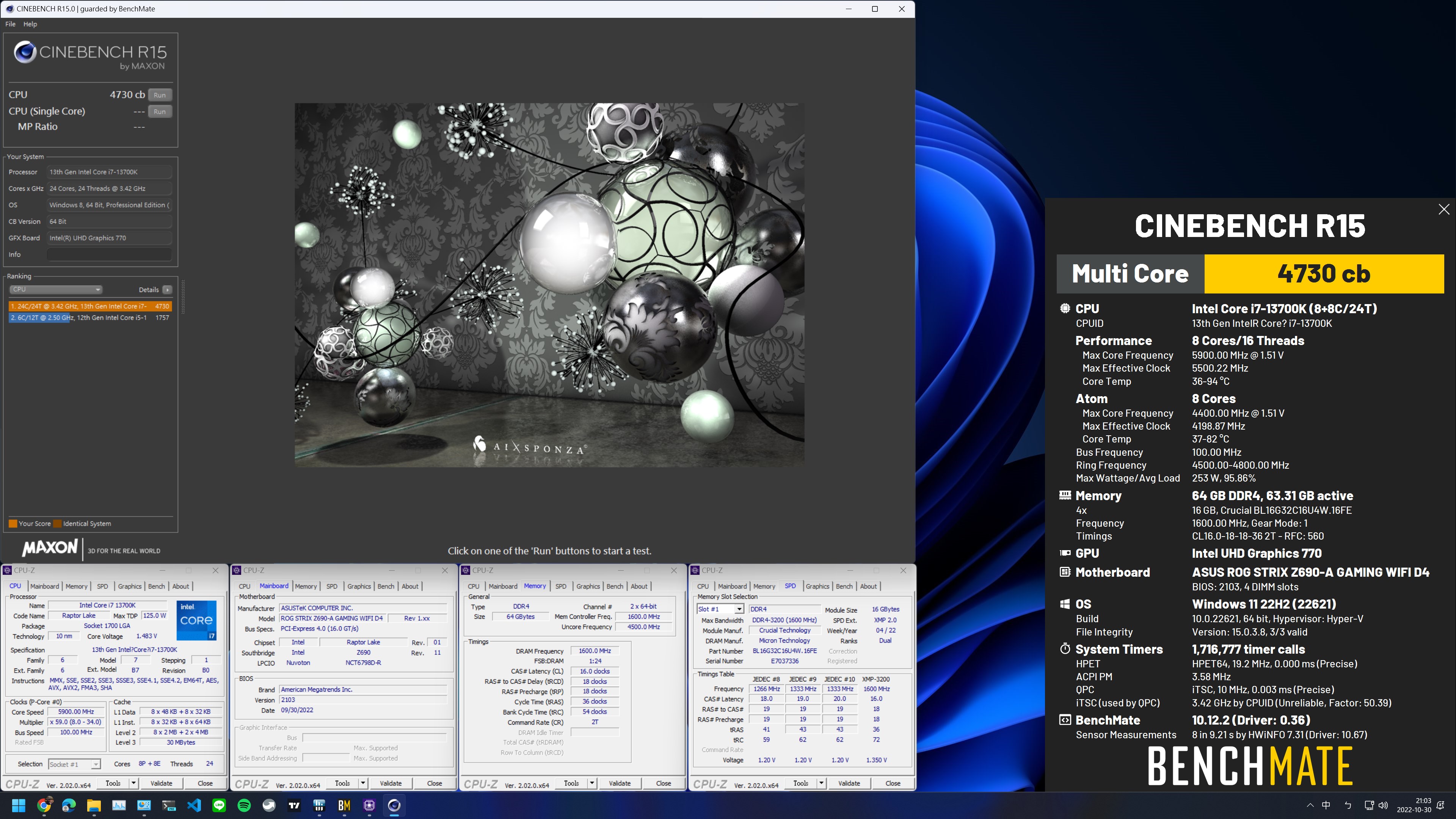Switch to CPU-Z taskbar icon
The width and height of the screenshot is (1456, 819).
pyautogui.click(x=369, y=805)
